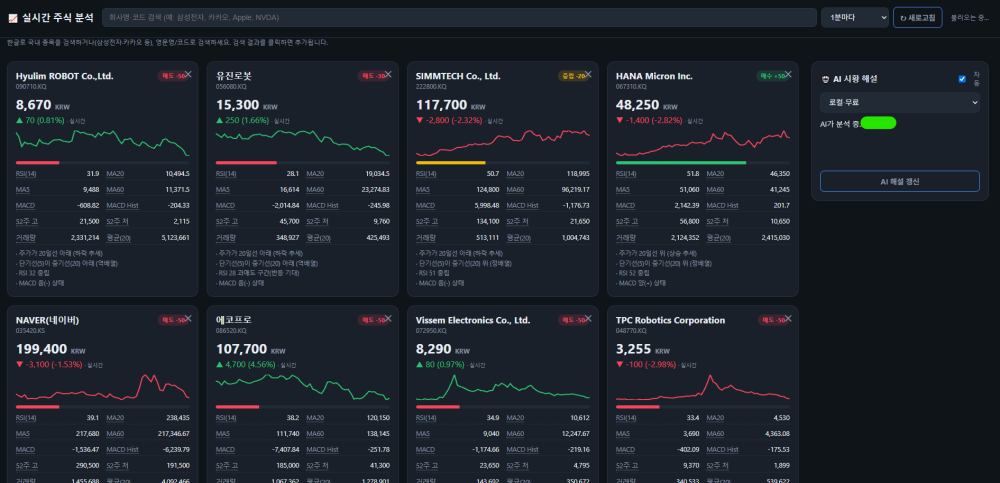Click the 199,400 price on NAVER
The image size is (1000, 483).
[41, 349]
